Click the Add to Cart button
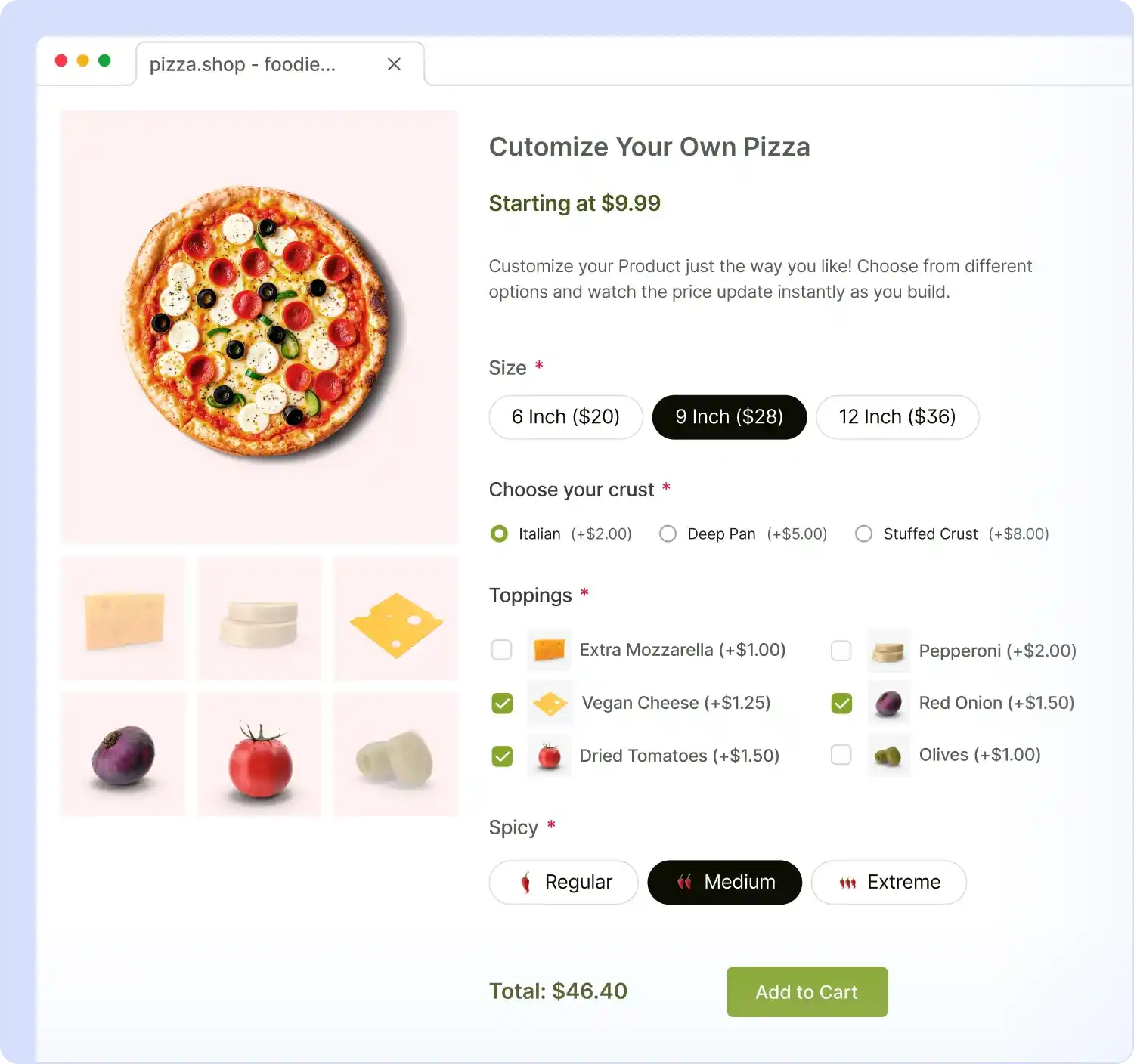The height and width of the screenshot is (1064, 1134). pyautogui.click(x=806, y=991)
